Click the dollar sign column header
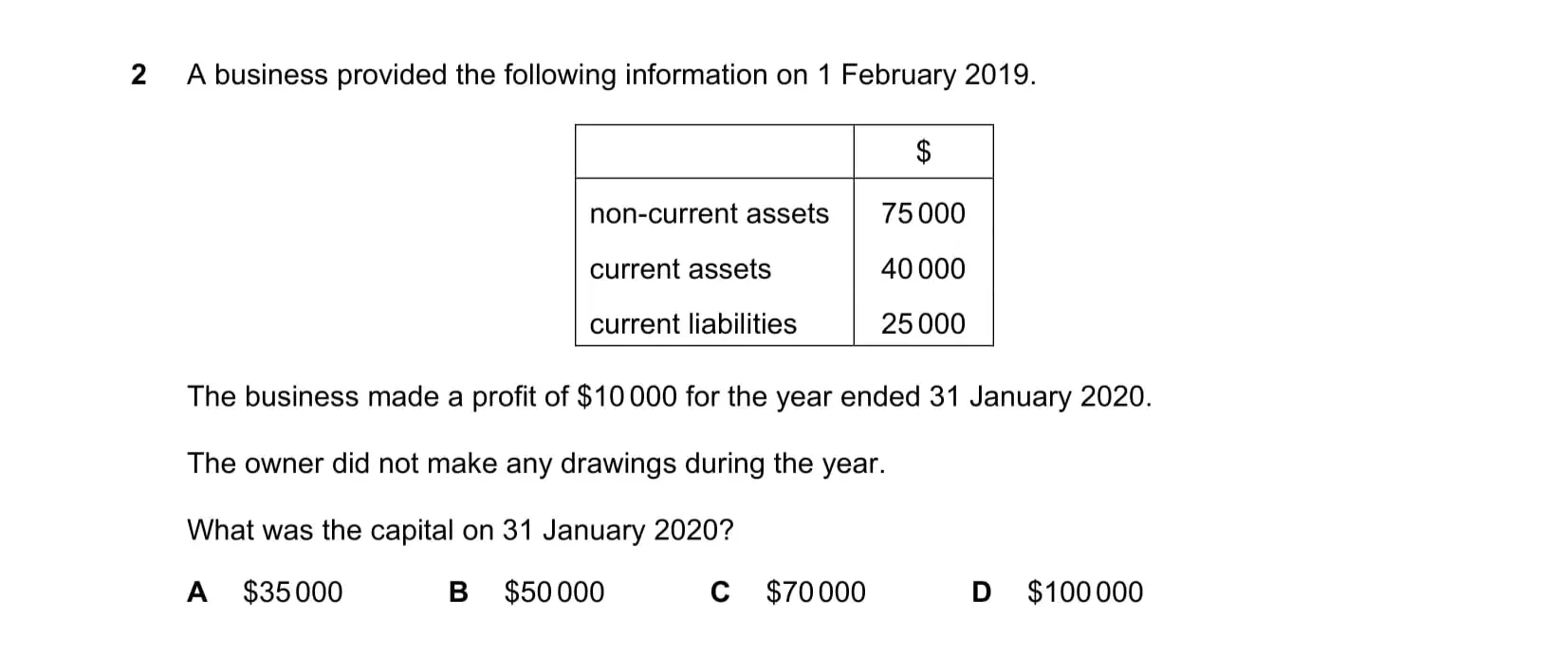 click(x=923, y=152)
